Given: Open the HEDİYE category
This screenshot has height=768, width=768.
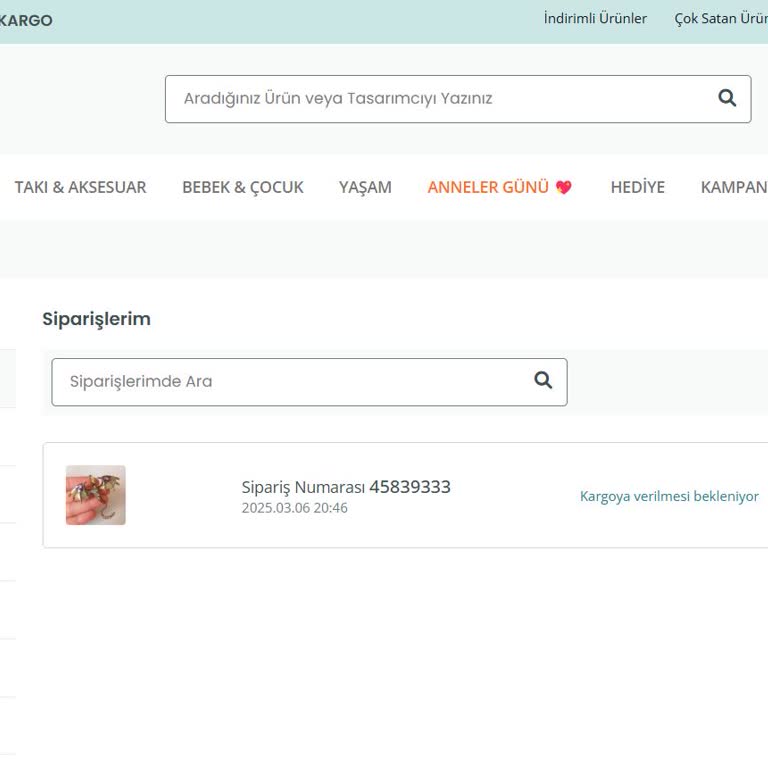Looking at the screenshot, I should (637, 187).
